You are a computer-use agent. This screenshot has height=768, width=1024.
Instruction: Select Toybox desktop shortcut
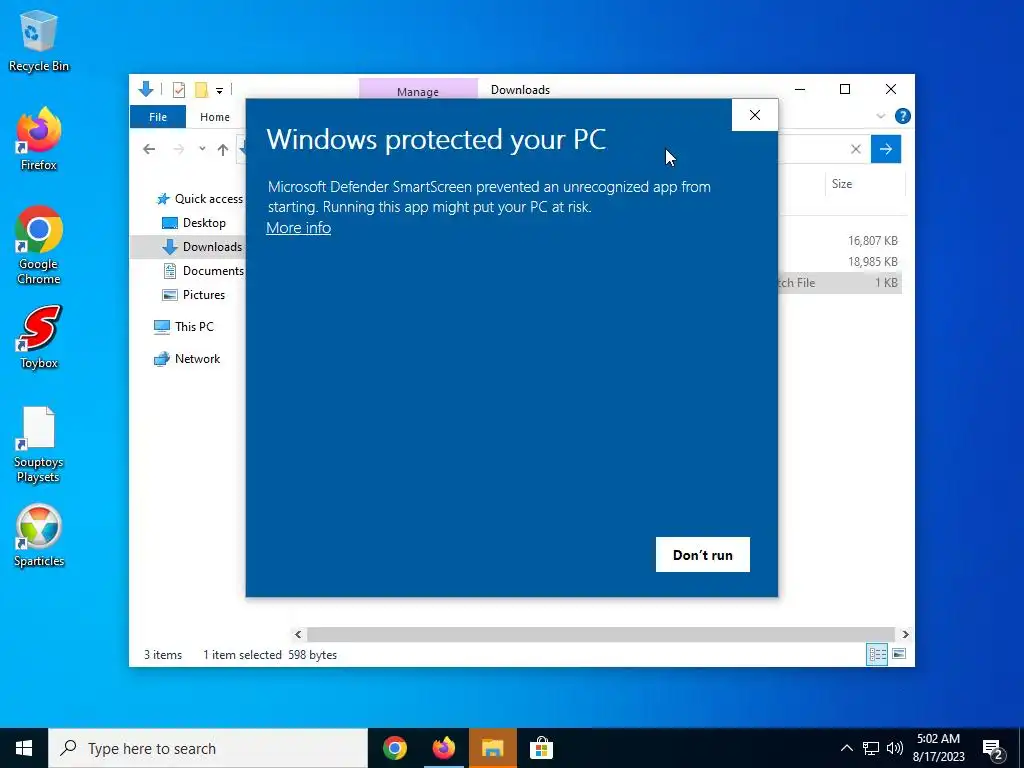39,338
